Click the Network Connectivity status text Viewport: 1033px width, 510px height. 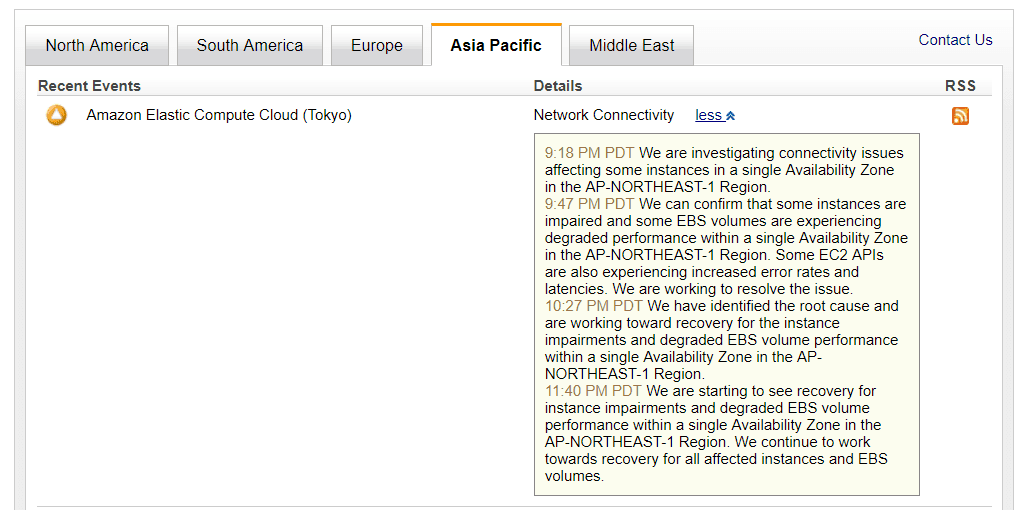click(604, 115)
